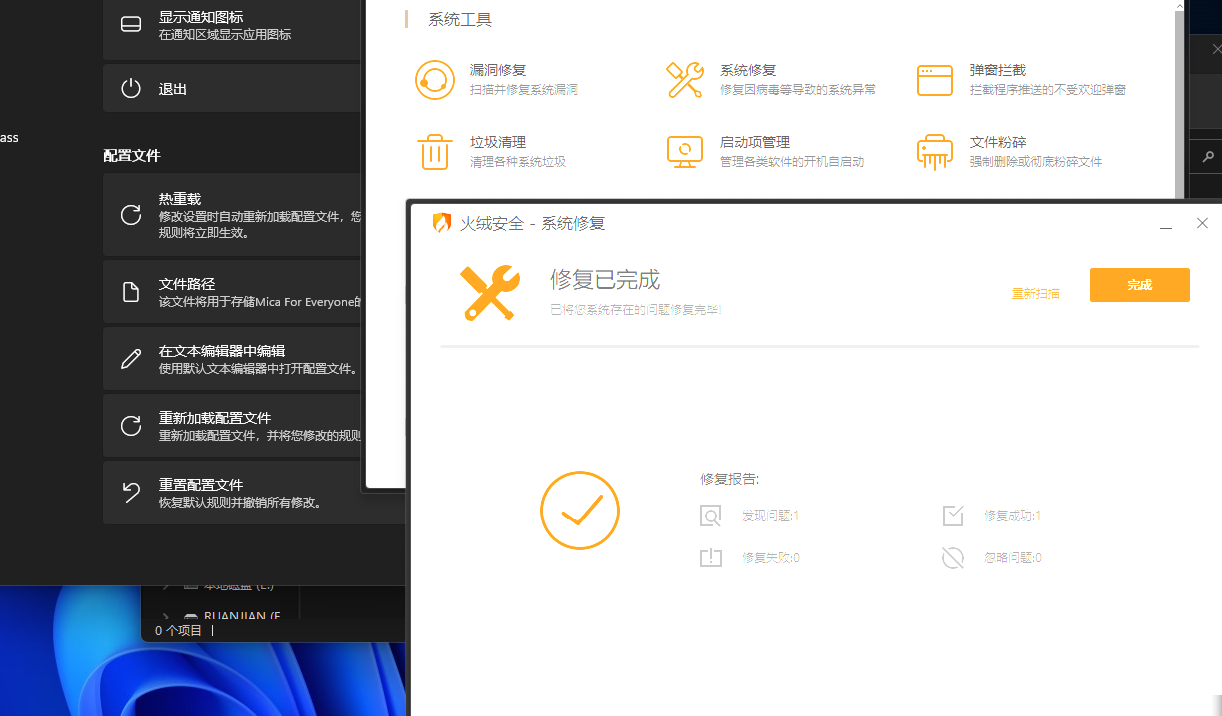Click the 系统修复 label in system tools
The width and height of the screenshot is (1222, 716).
coord(748,70)
